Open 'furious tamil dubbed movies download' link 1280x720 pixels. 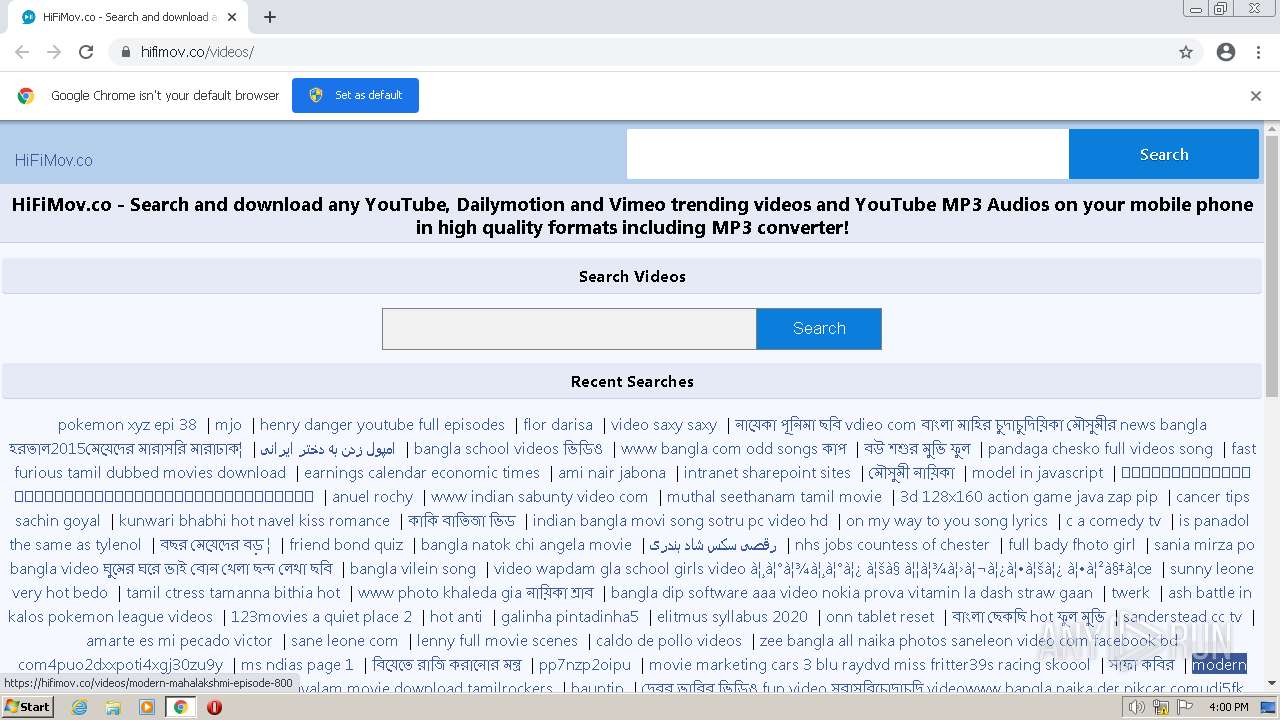point(150,473)
